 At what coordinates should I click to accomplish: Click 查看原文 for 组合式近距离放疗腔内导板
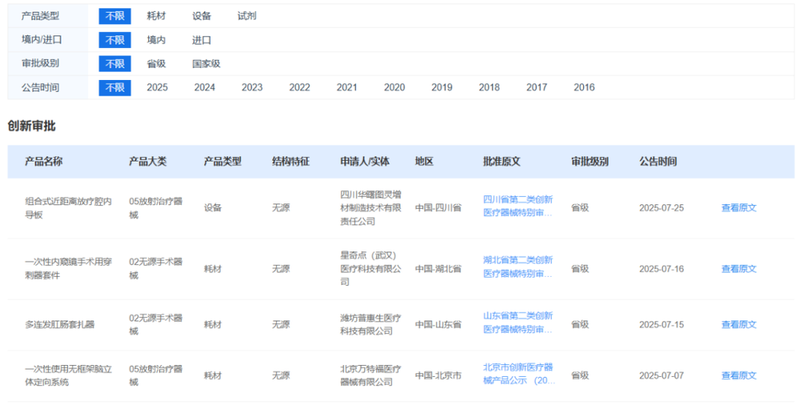739,208
